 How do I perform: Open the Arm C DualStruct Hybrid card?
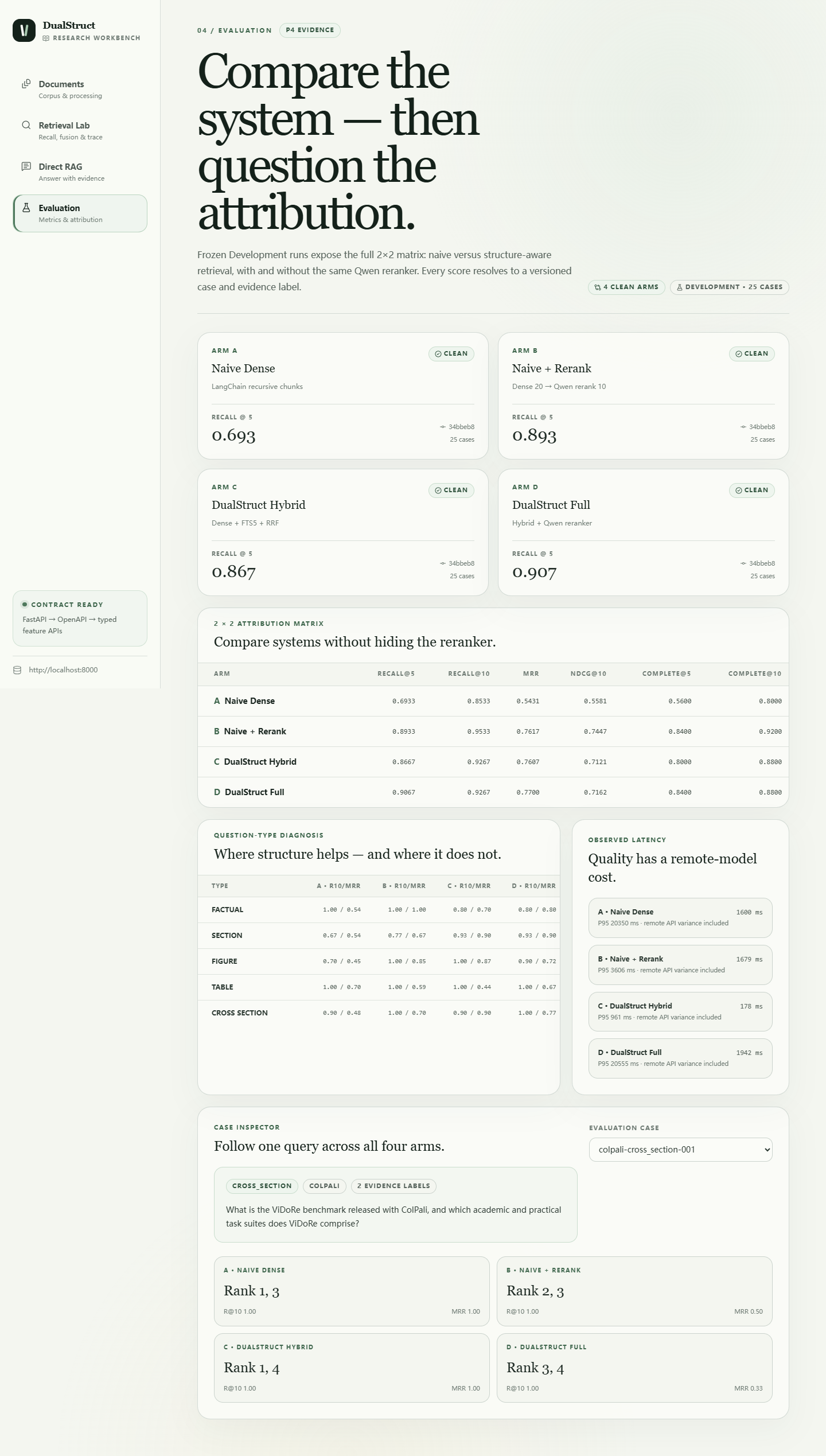coord(342,532)
